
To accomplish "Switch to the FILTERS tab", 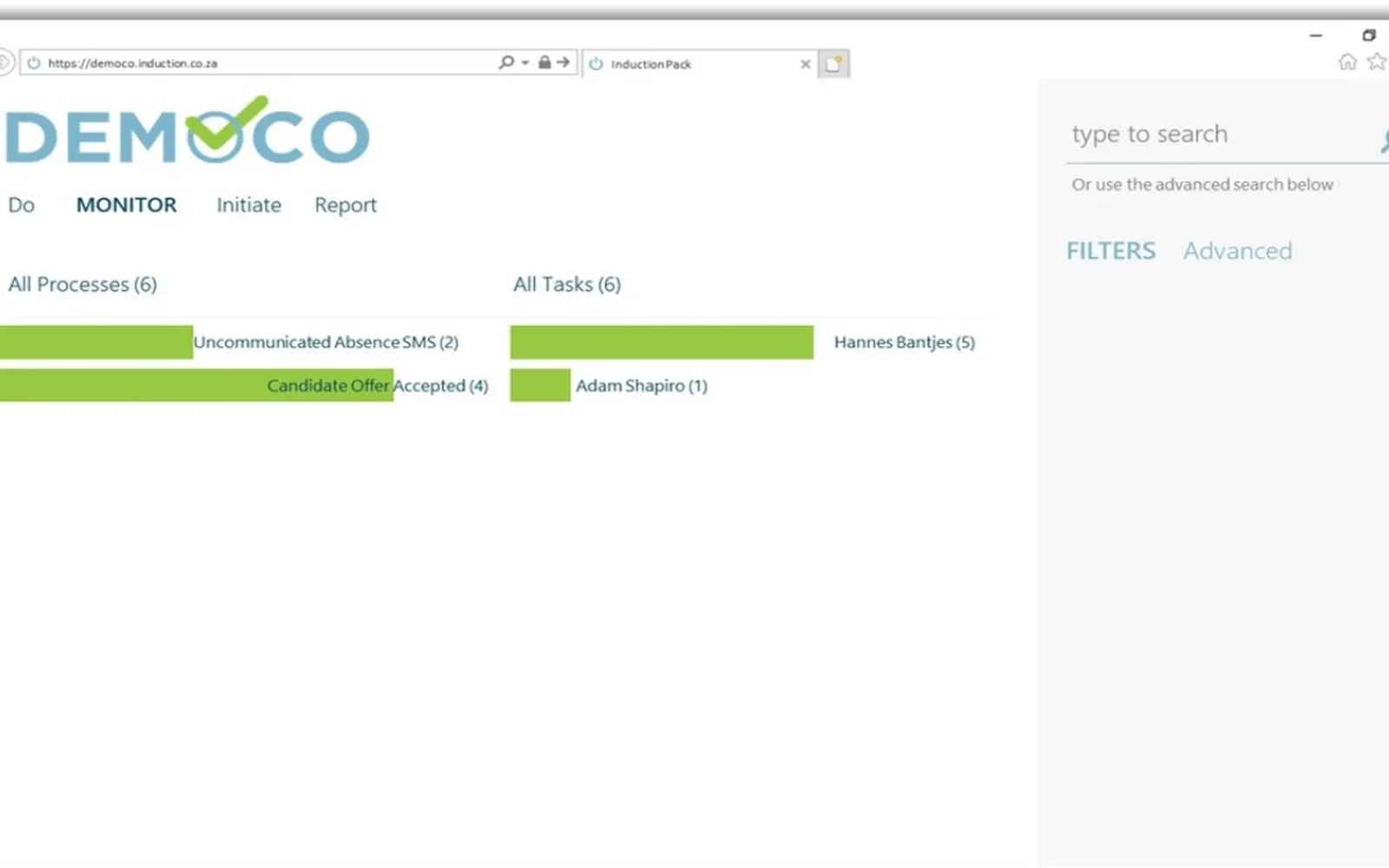I will (x=1111, y=251).
